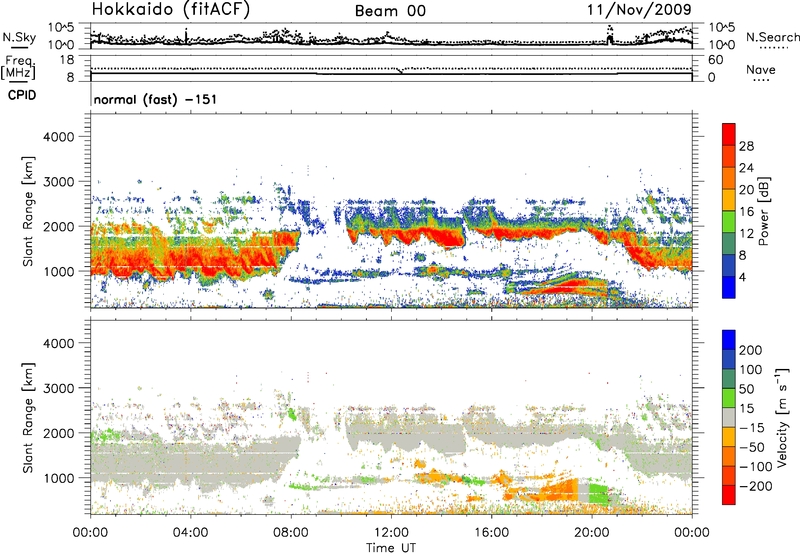This screenshot has height=554, width=800.
Task: Click the 'Beam 00' label
Action: [x=390, y=11]
